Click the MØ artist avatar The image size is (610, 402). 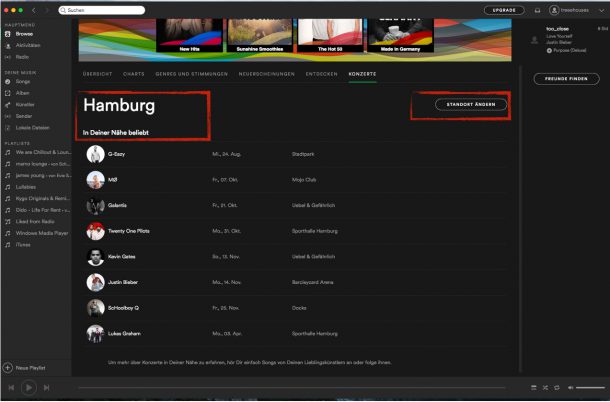[95, 180]
